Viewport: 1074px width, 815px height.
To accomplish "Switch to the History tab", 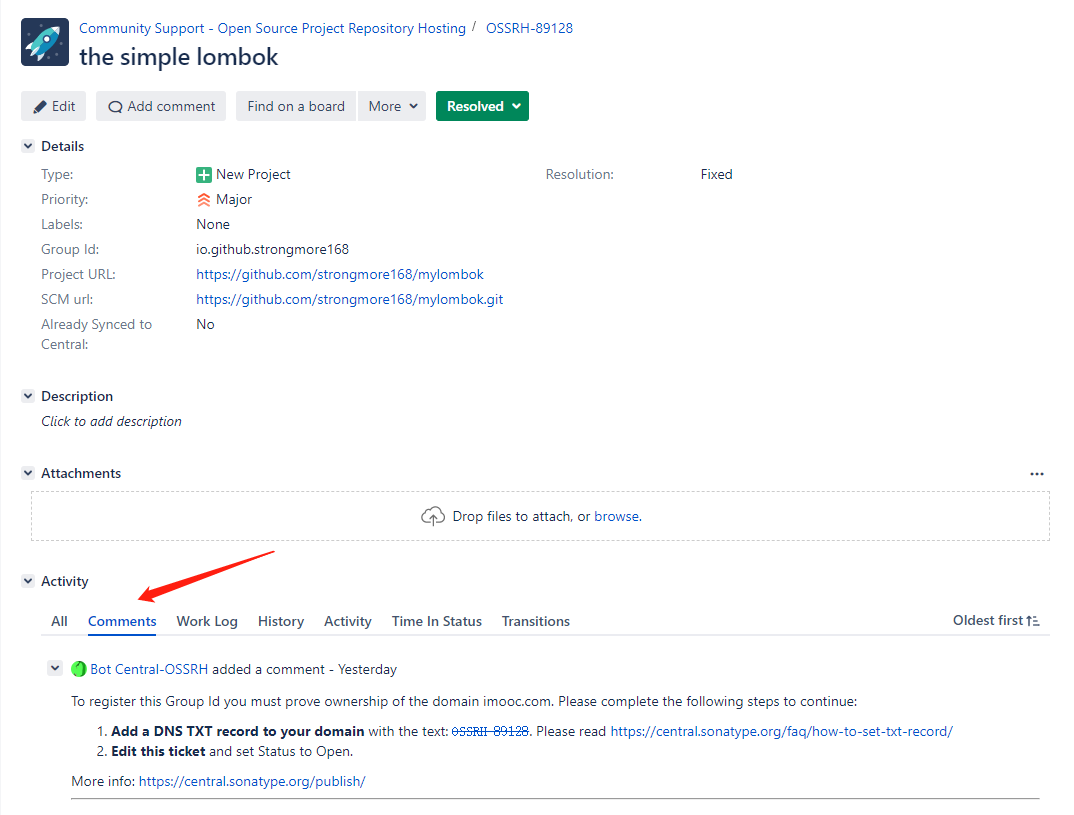I will click(x=280, y=621).
